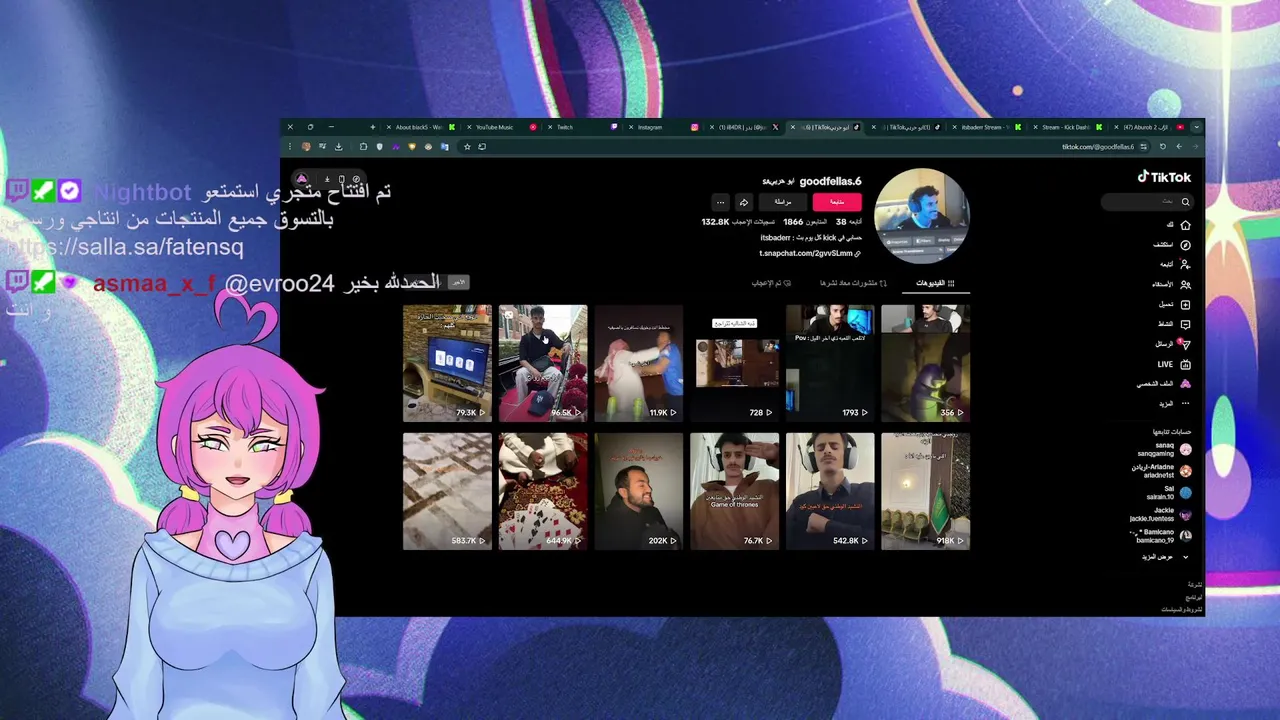Screen dimensions: 1280x720
Task: Click the goodfellas.6 profile picture
Action: (x=921, y=216)
